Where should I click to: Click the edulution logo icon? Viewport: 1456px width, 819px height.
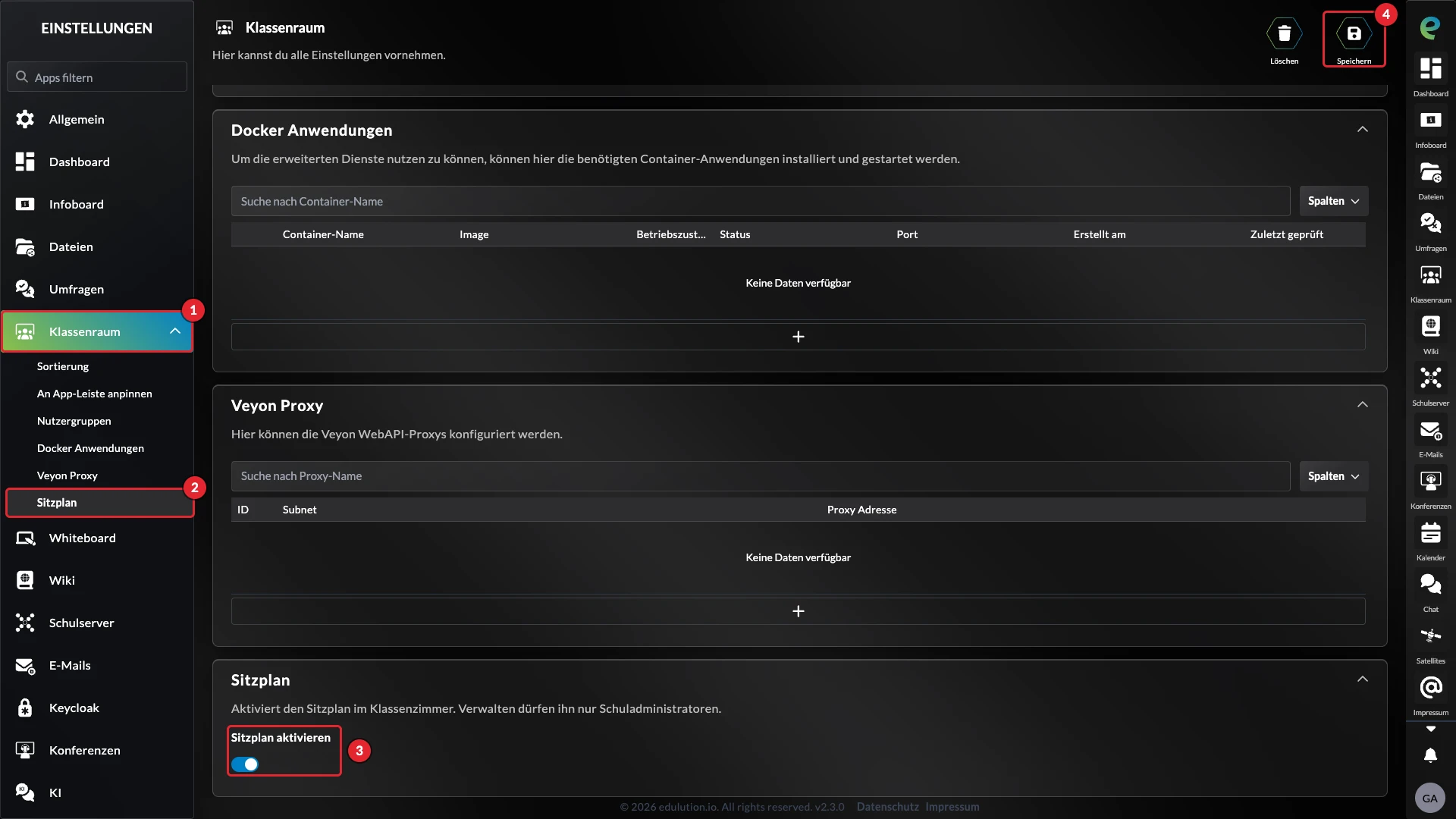point(1429,28)
